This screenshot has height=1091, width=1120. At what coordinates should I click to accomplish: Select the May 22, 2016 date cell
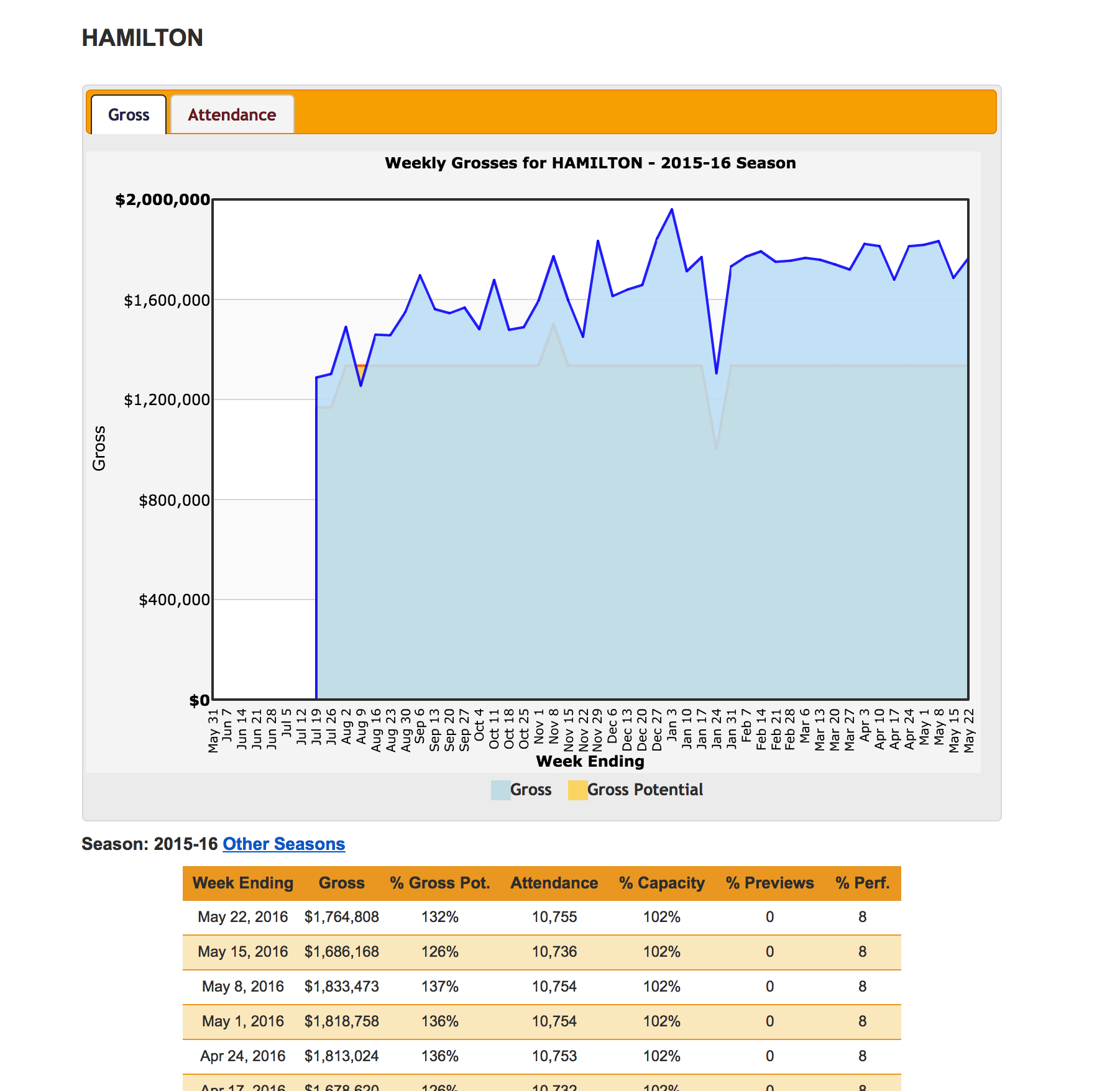click(x=242, y=917)
